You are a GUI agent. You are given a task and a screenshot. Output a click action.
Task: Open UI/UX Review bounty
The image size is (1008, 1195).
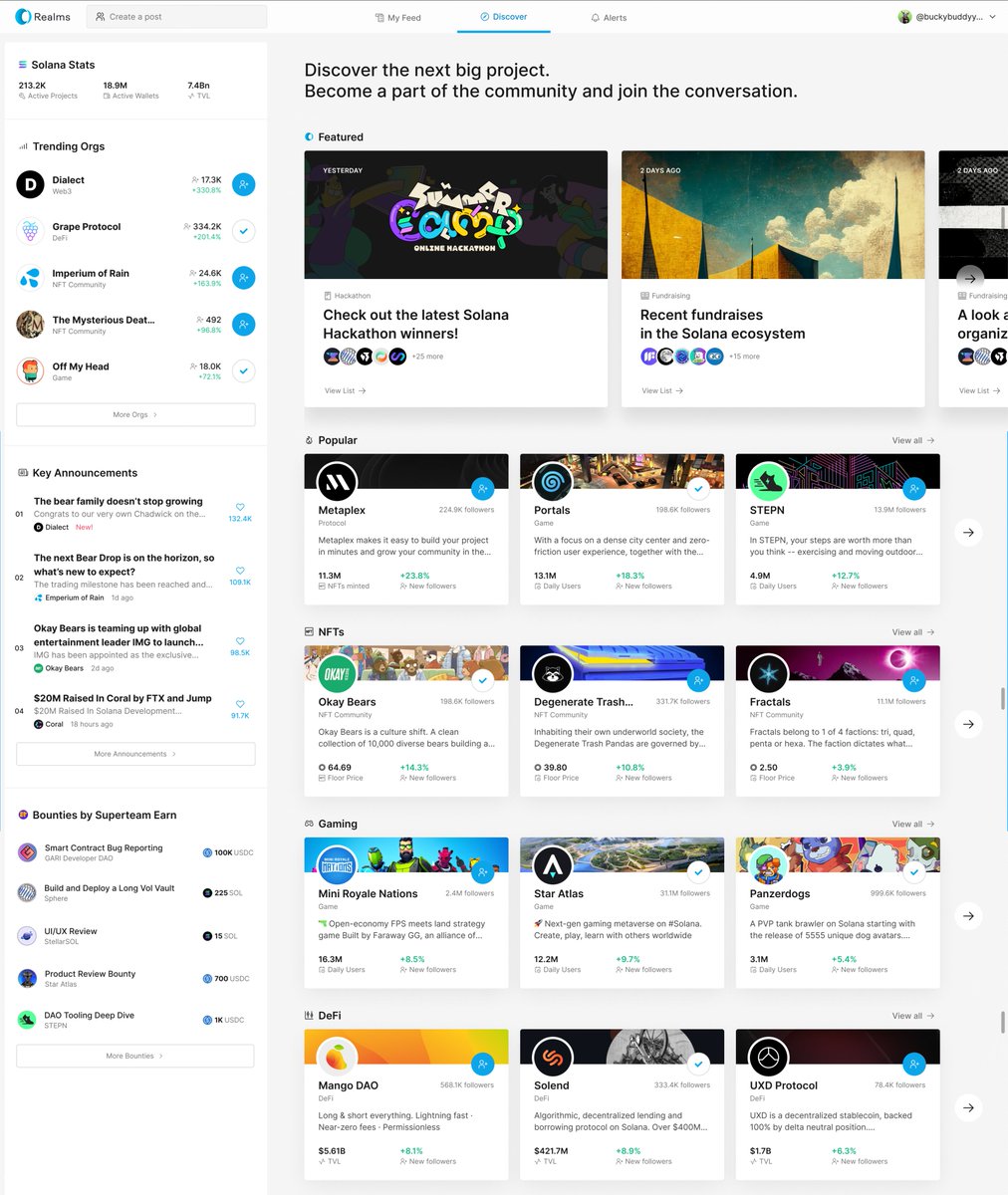[134, 936]
